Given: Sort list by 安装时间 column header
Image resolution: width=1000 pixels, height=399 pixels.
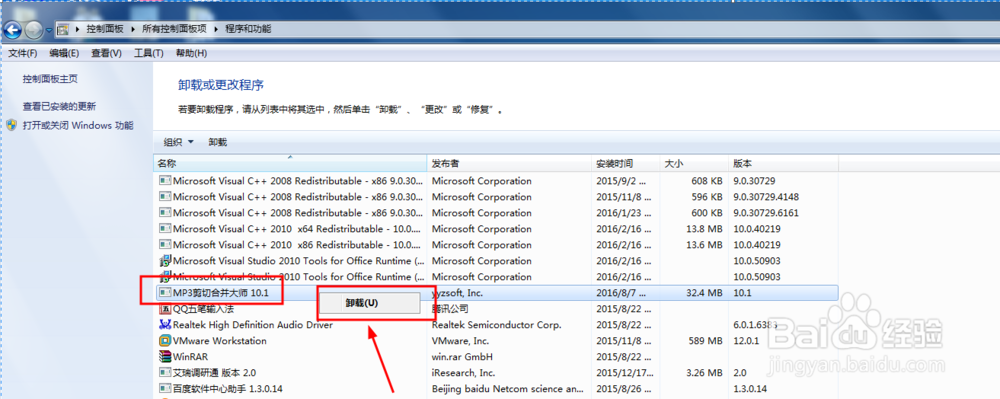Looking at the screenshot, I should 626,164.
